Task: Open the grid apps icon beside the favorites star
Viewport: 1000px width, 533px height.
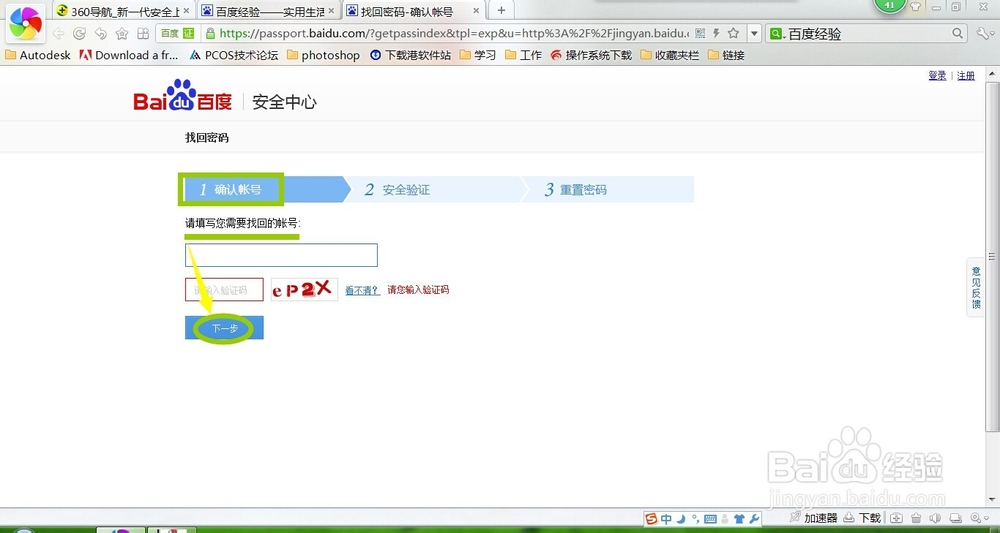Action: coord(143,34)
